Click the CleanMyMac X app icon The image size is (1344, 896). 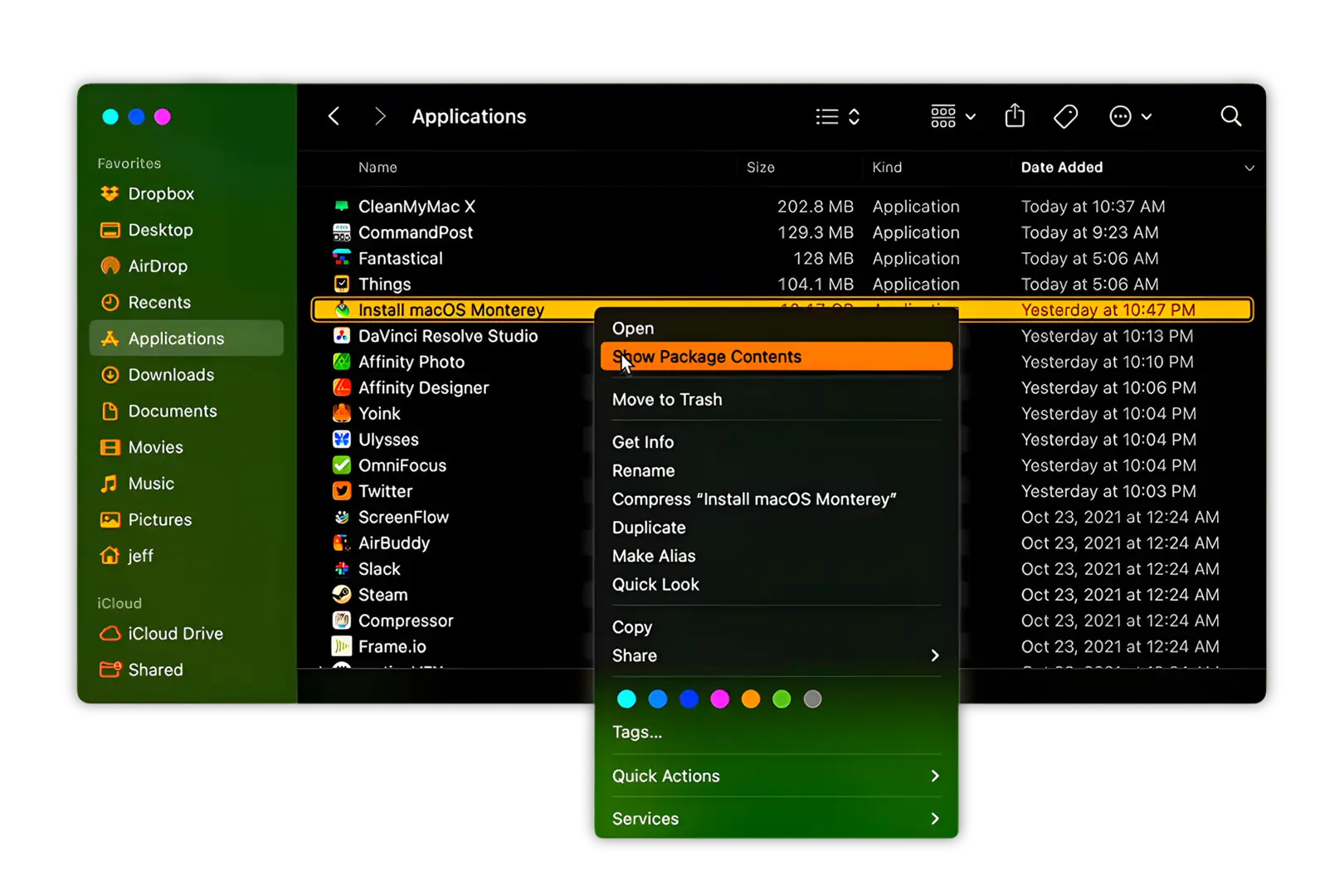(341, 207)
